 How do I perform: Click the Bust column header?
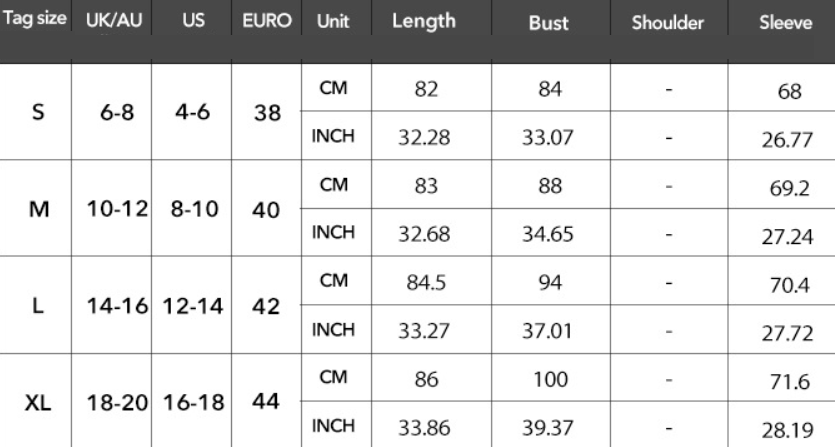coord(548,24)
